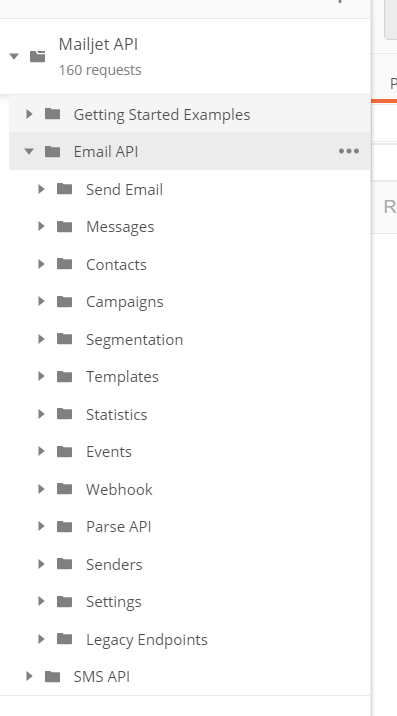397x716 pixels.
Task: Expand the Contacts folder arrow
Action: tap(41, 264)
